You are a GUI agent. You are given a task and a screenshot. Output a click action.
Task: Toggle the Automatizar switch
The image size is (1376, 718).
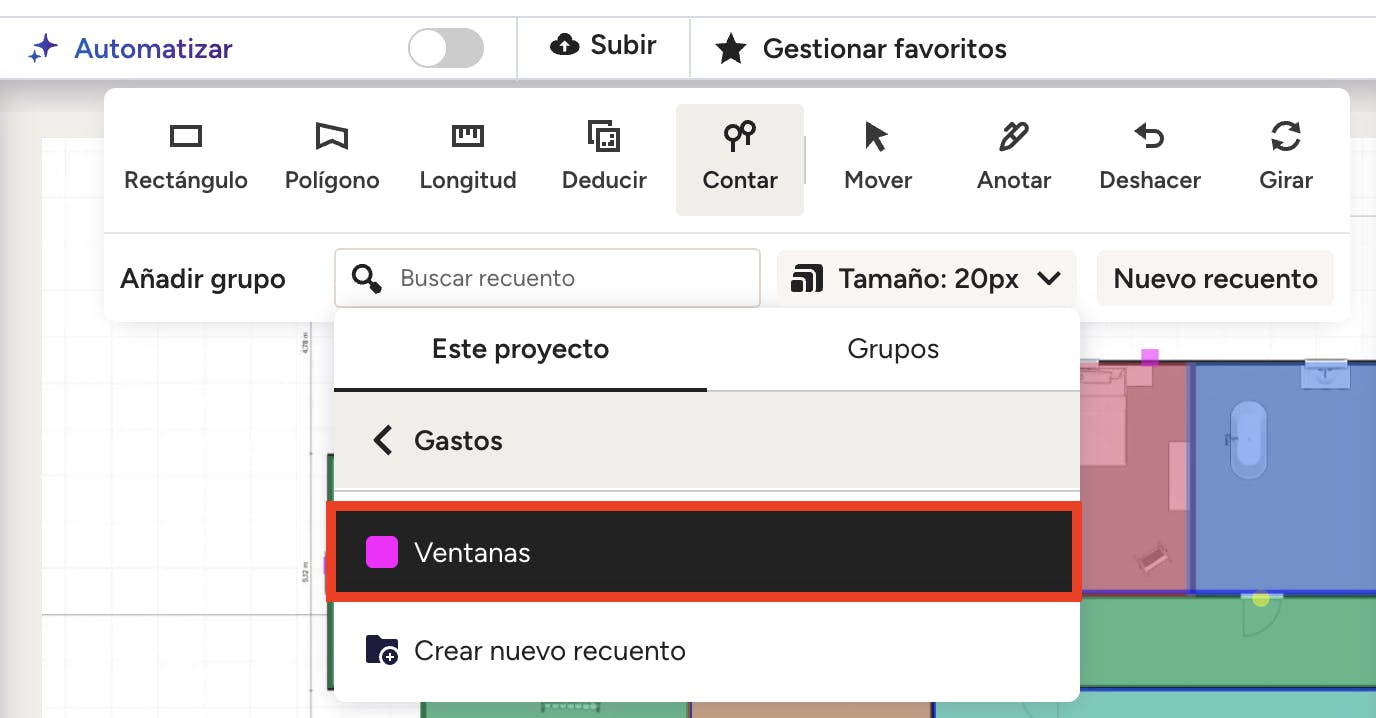[x=446, y=48]
